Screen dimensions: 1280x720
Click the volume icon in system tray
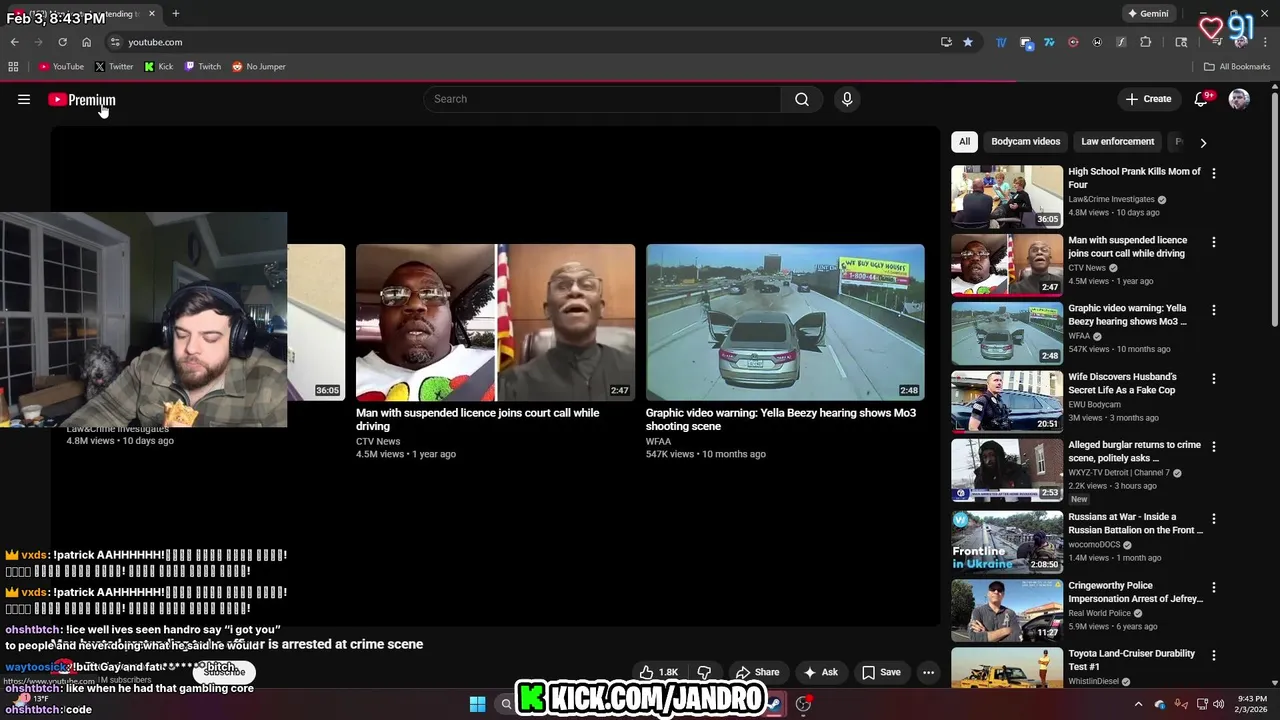click(1220, 704)
